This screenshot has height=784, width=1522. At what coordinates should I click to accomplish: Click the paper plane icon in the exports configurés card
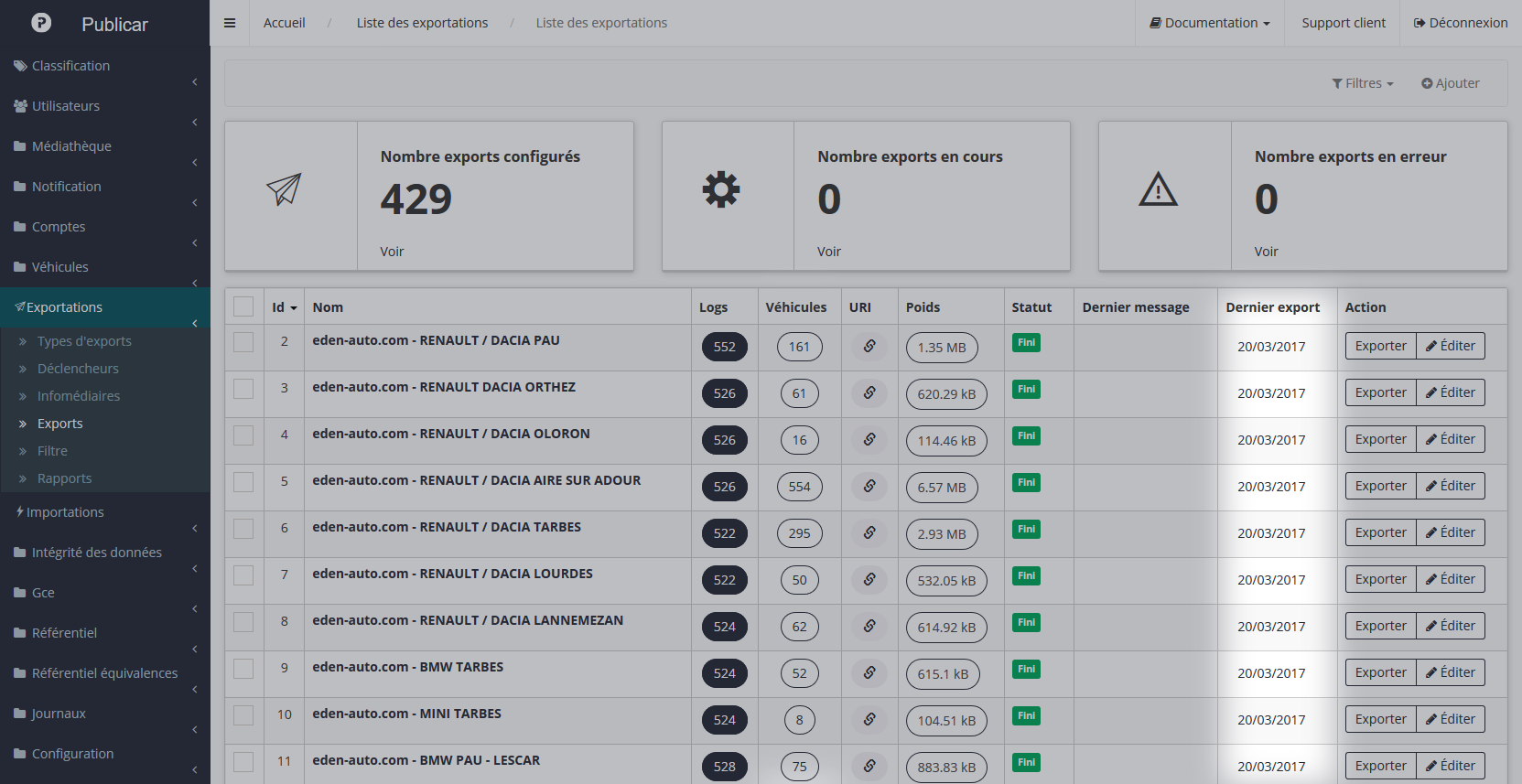point(284,189)
